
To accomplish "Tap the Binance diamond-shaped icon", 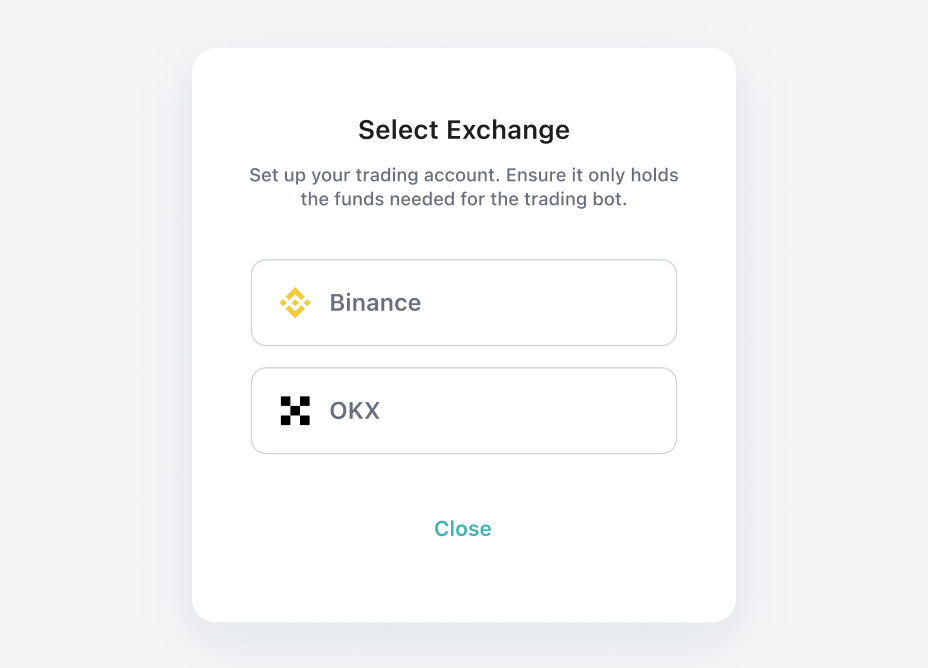I will 295,303.
